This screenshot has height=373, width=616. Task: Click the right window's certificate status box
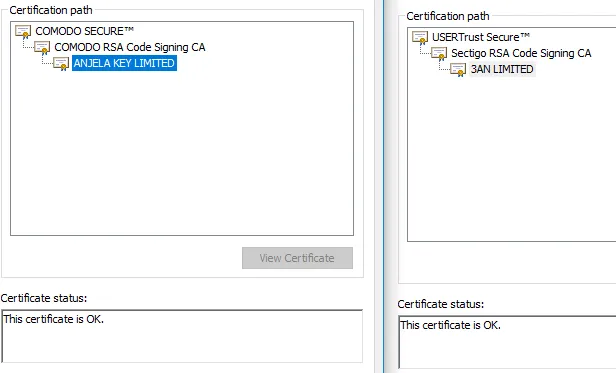(508, 342)
